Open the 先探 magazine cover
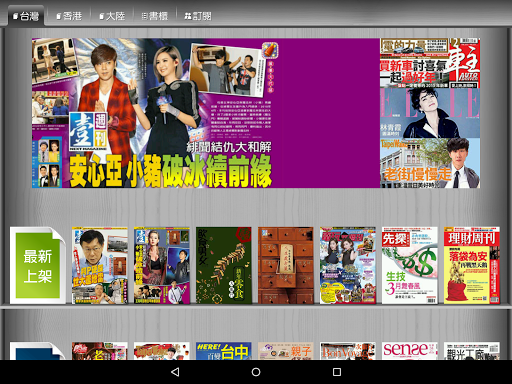 (x=409, y=265)
